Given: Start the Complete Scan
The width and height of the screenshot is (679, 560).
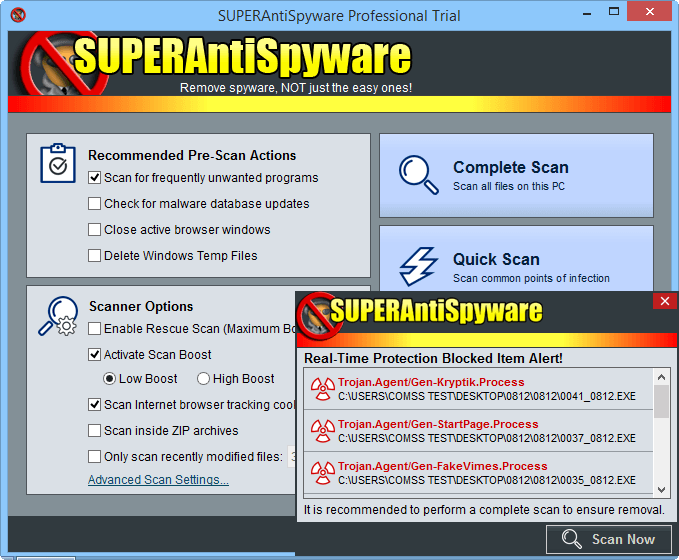Looking at the screenshot, I should click(x=516, y=175).
